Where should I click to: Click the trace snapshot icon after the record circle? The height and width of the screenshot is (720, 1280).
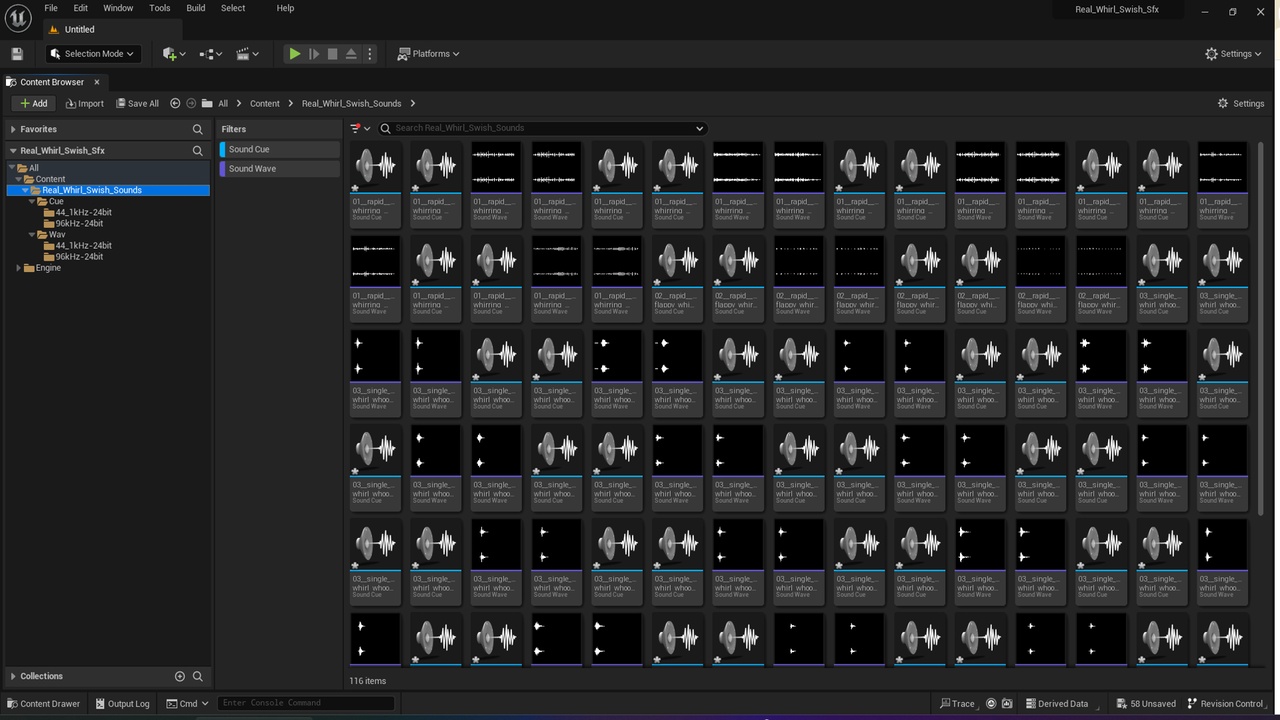pos(1007,703)
